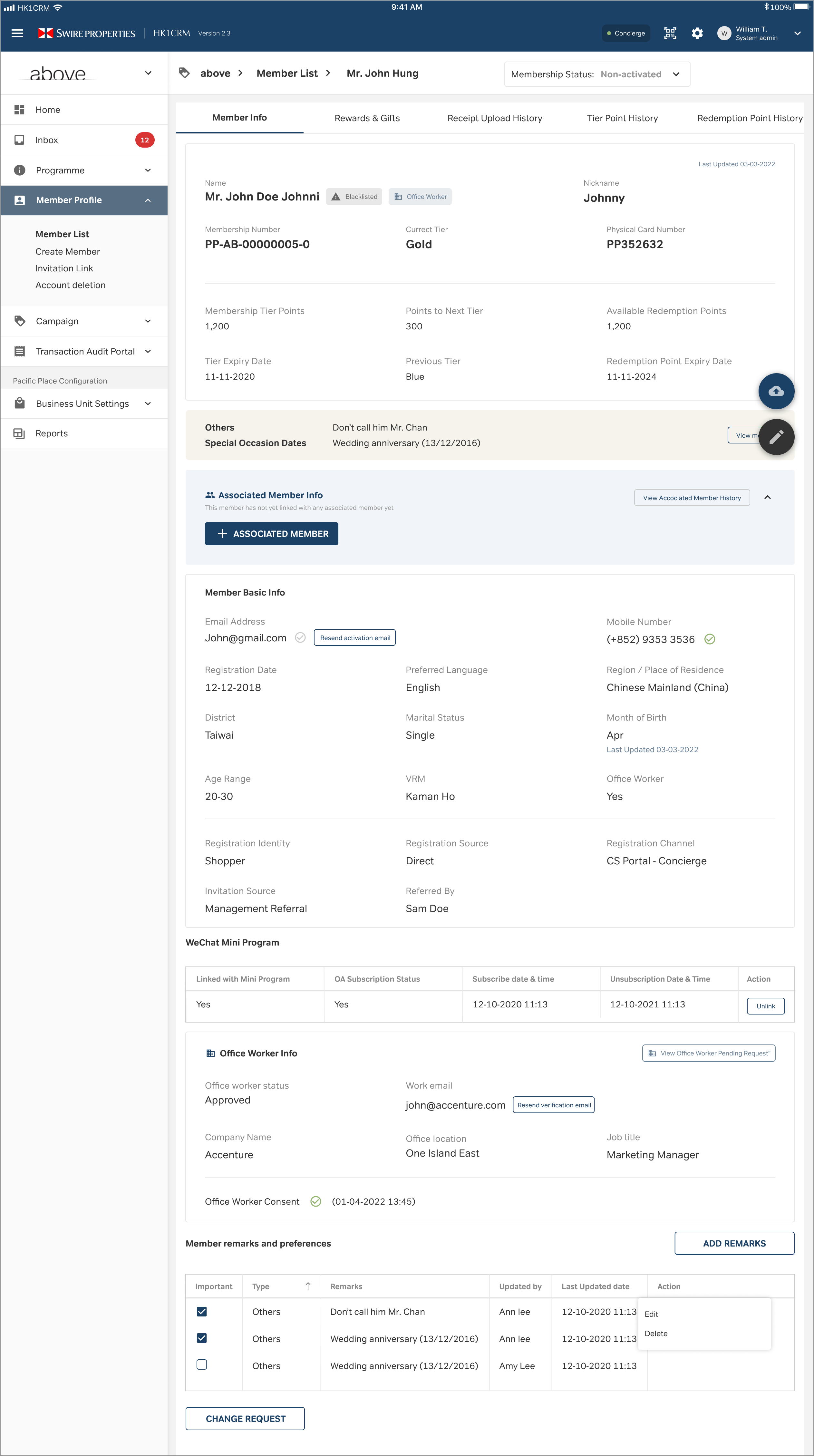This screenshot has width=814, height=1456.
Task: Click the user avatar W icon
Action: click(724, 33)
